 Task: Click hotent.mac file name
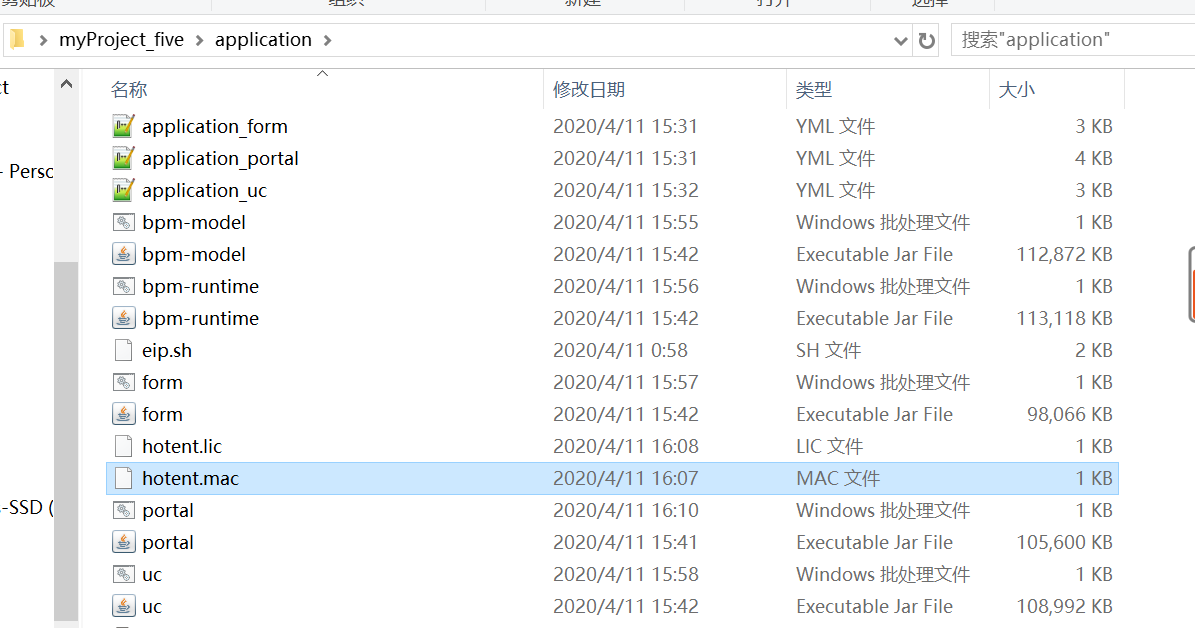point(191,479)
